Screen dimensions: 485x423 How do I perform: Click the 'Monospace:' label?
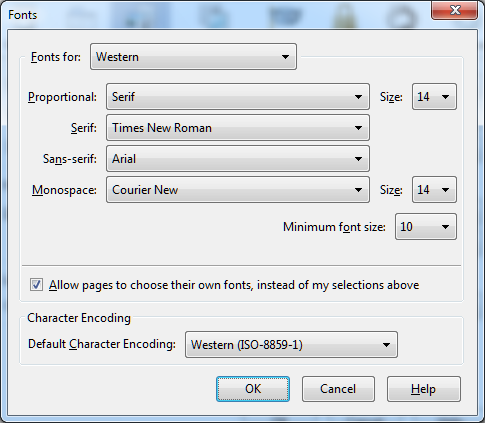[x=64, y=190]
